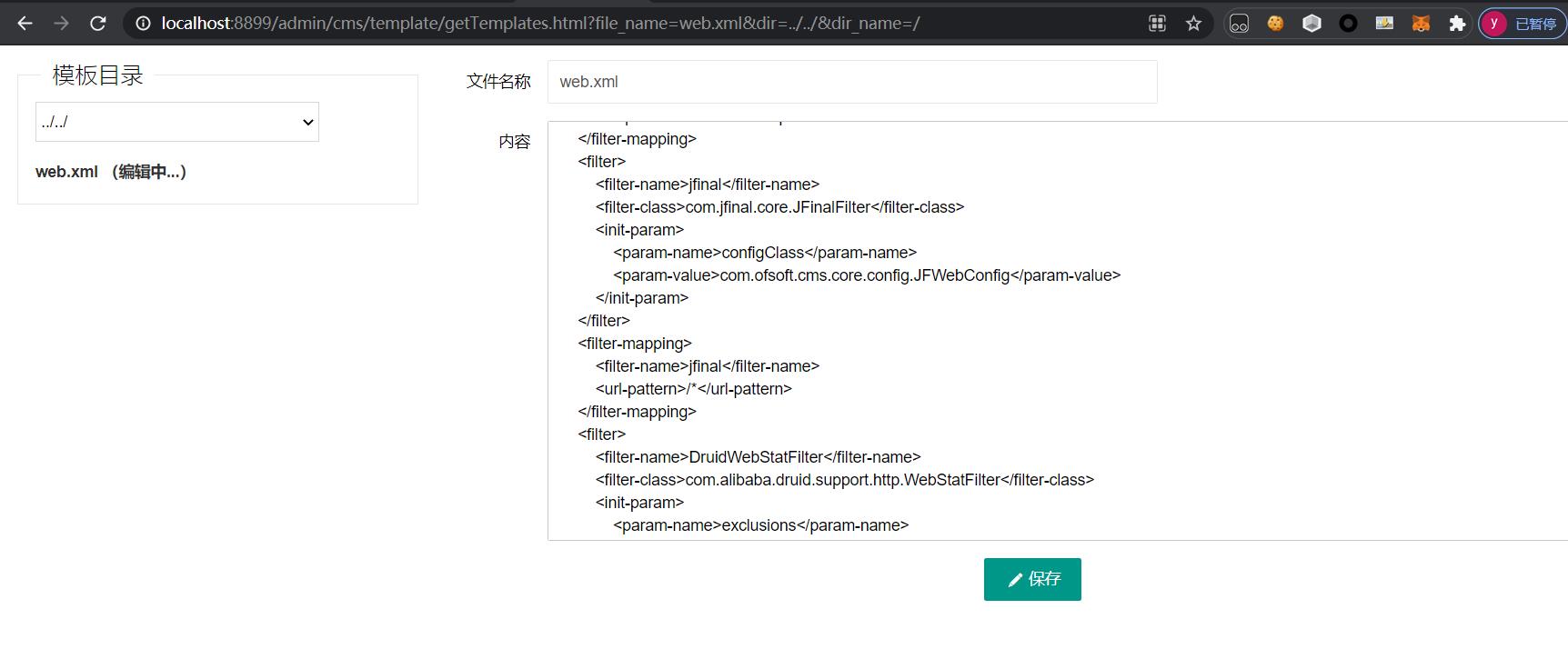Click the configClass param-name line

765,253
